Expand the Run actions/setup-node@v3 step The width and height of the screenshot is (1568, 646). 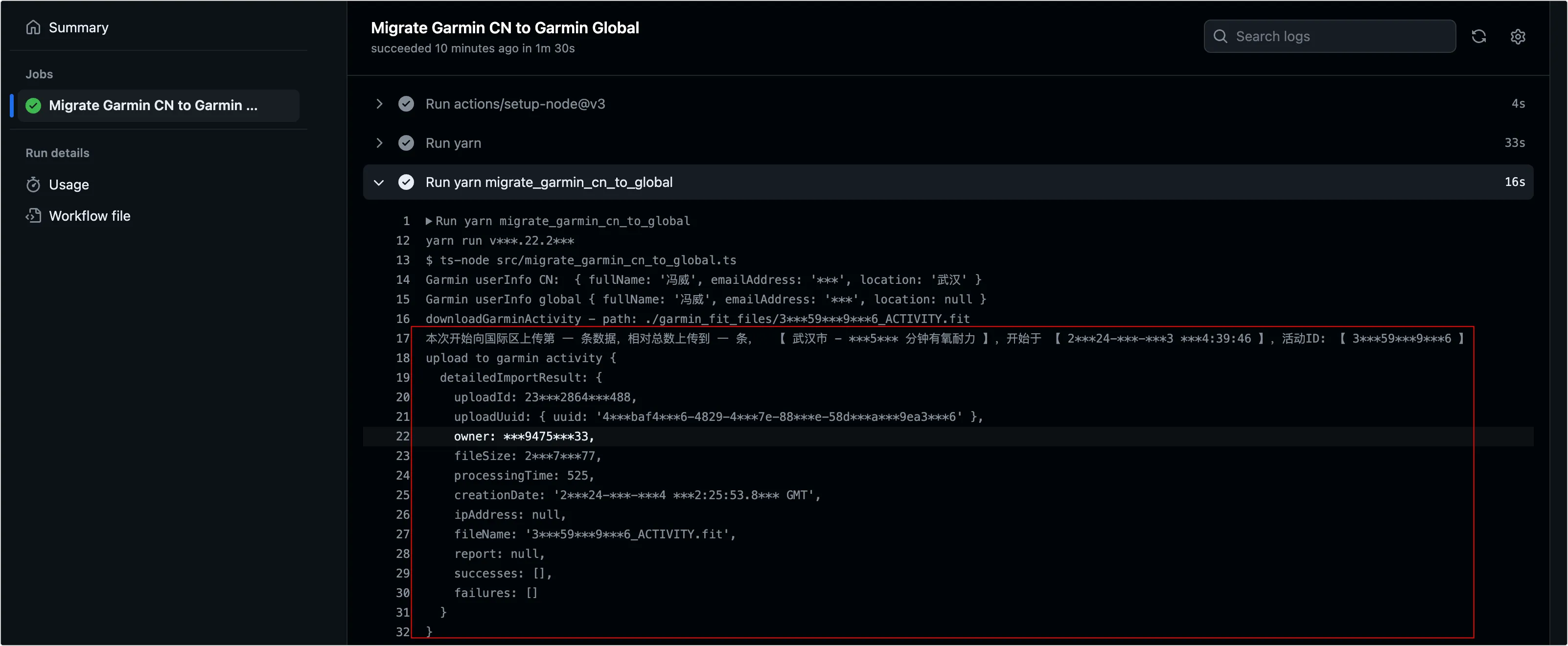[379, 104]
